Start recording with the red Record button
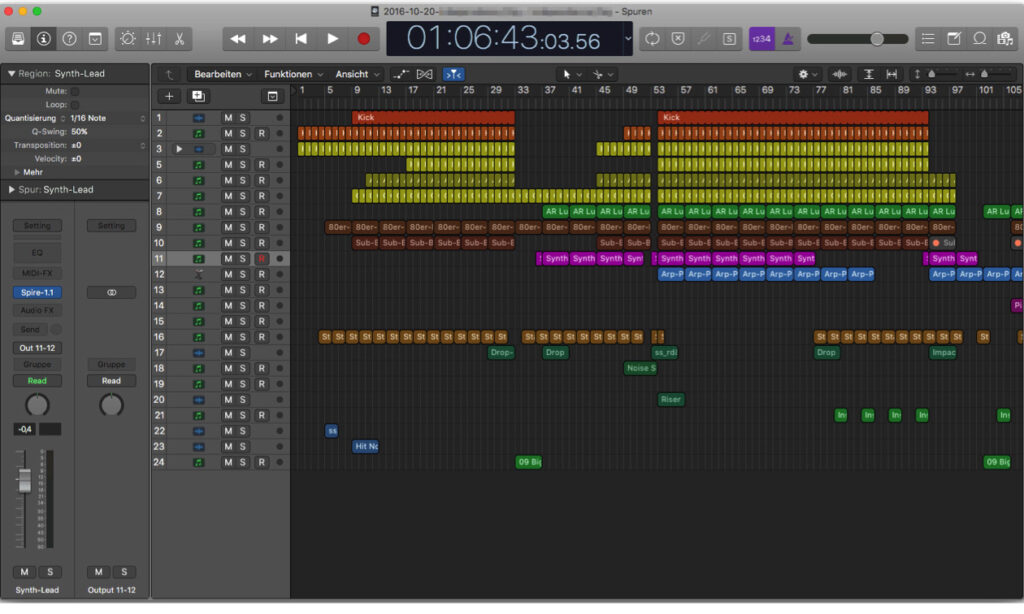 [x=364, y=39]
